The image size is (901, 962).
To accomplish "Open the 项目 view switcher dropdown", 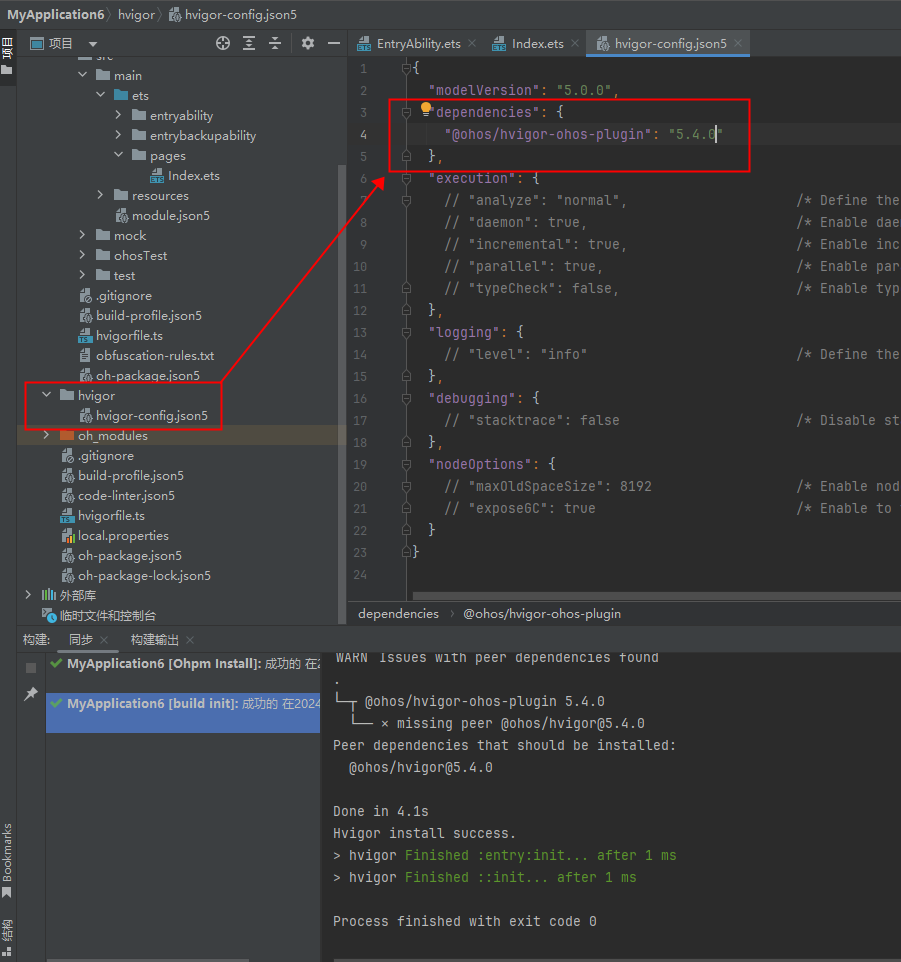I will [x=93, y=43].
